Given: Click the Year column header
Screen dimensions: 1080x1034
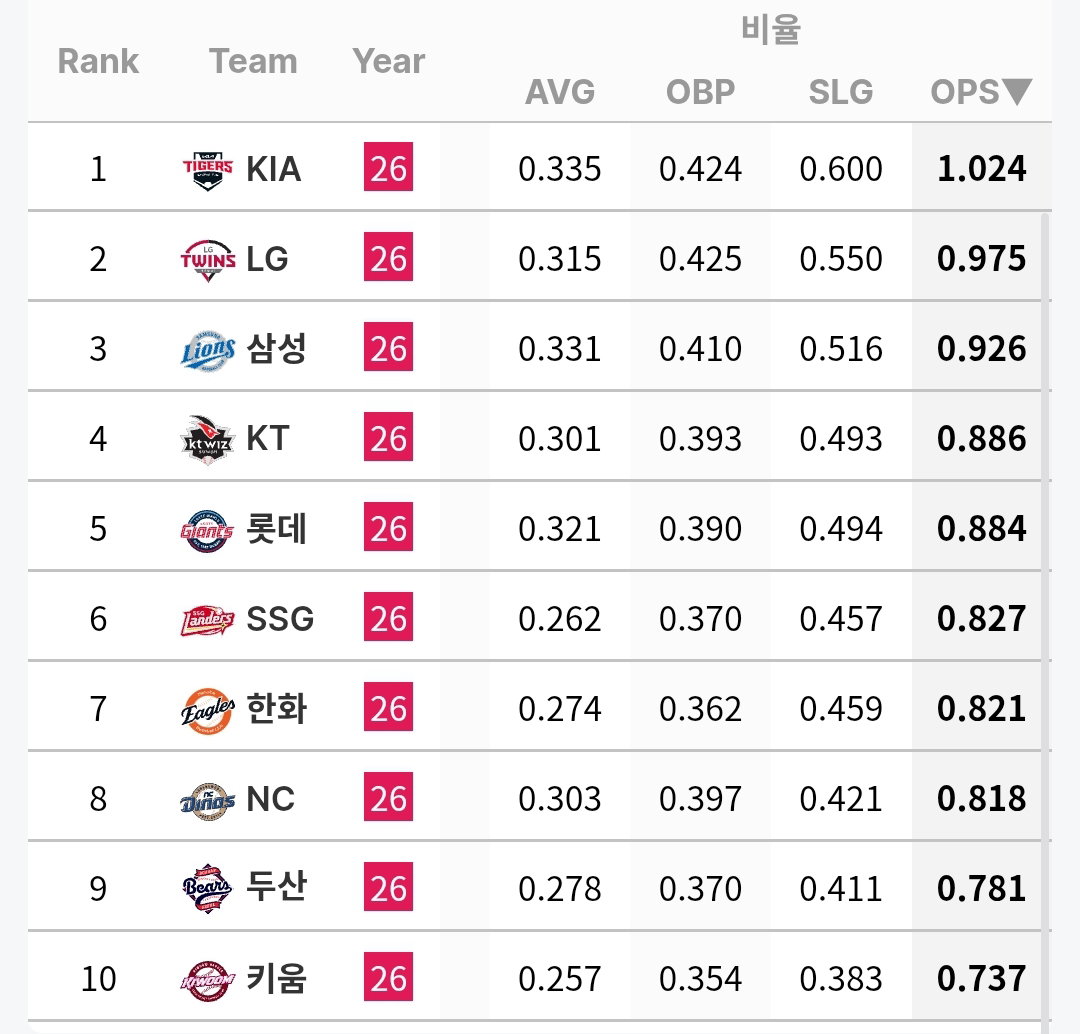Looking at the screenshot, I should pyautogui.click(x=388, y=61).
